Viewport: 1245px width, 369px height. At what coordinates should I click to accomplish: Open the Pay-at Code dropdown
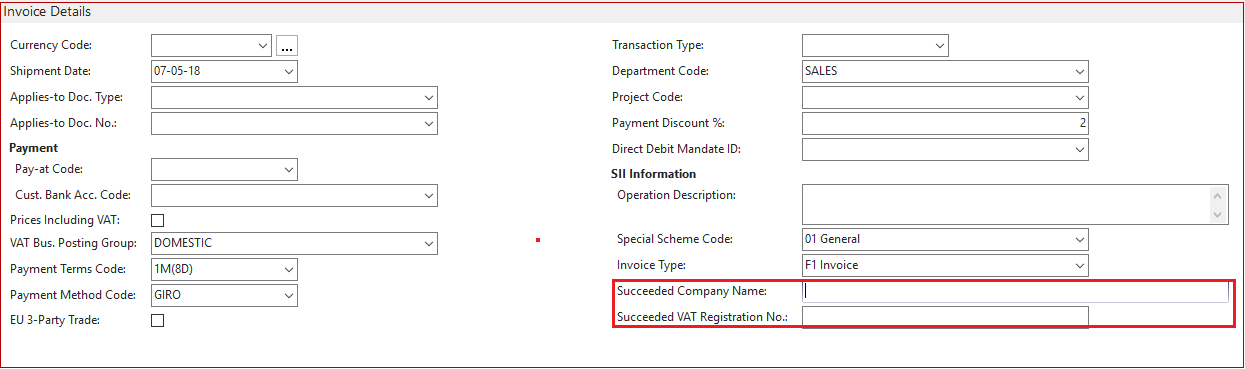click(x=289, y=170)
